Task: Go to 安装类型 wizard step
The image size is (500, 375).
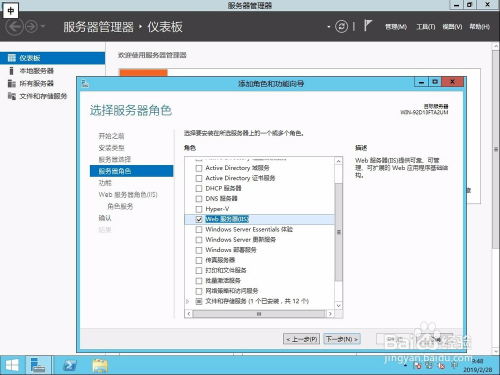Action: pos(111,148)
